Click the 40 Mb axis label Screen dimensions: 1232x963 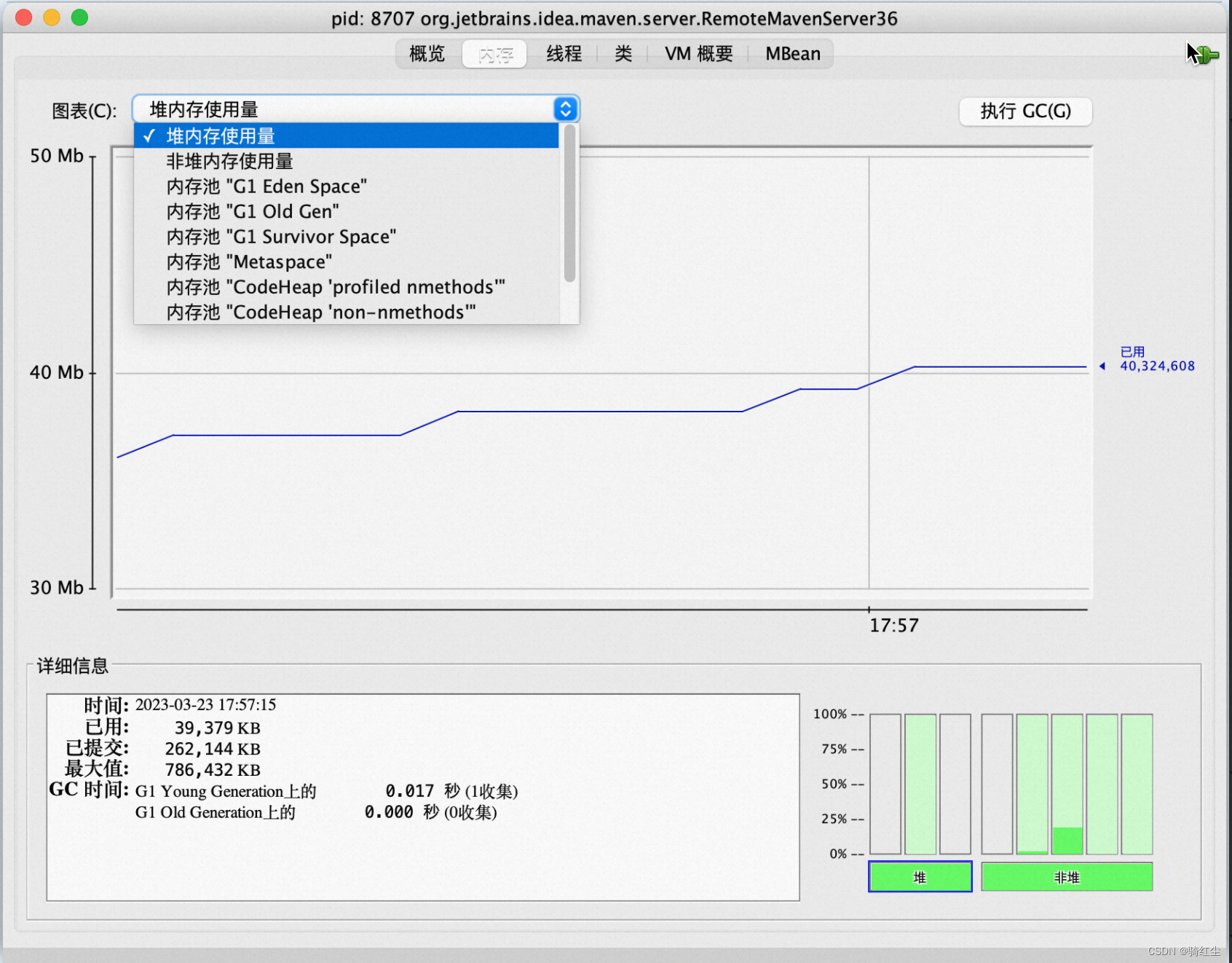57,372
